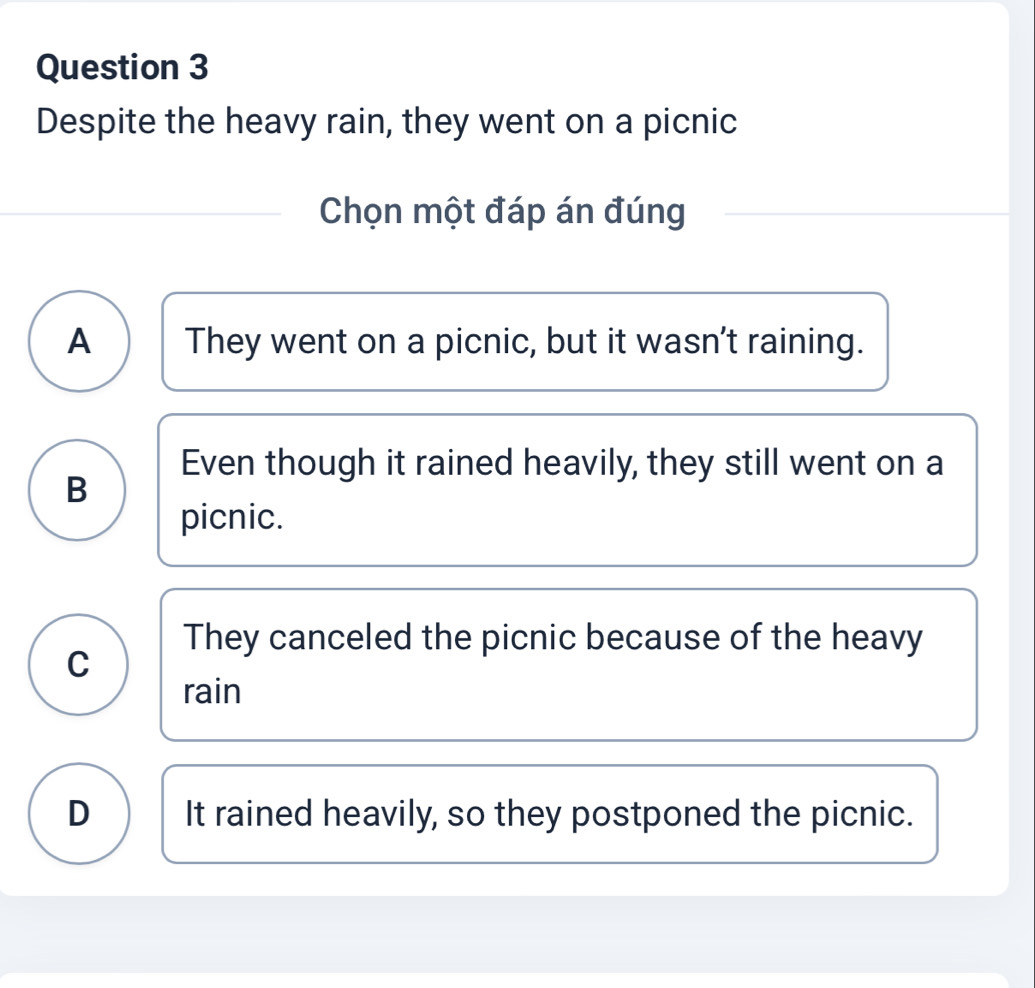
Task: Click divider line left of "Chọn một đáp án đúng"
Action: coord(140,213)
